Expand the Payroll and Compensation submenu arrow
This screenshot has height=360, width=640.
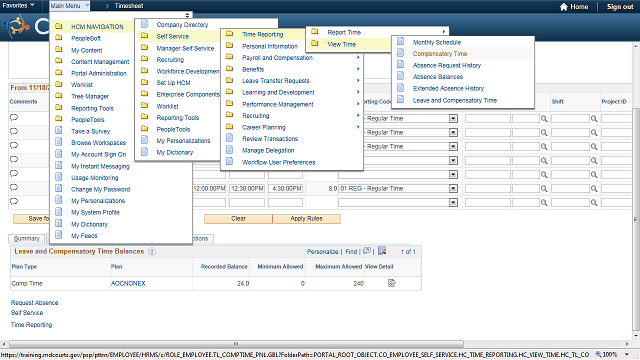(x=358, y=58)
